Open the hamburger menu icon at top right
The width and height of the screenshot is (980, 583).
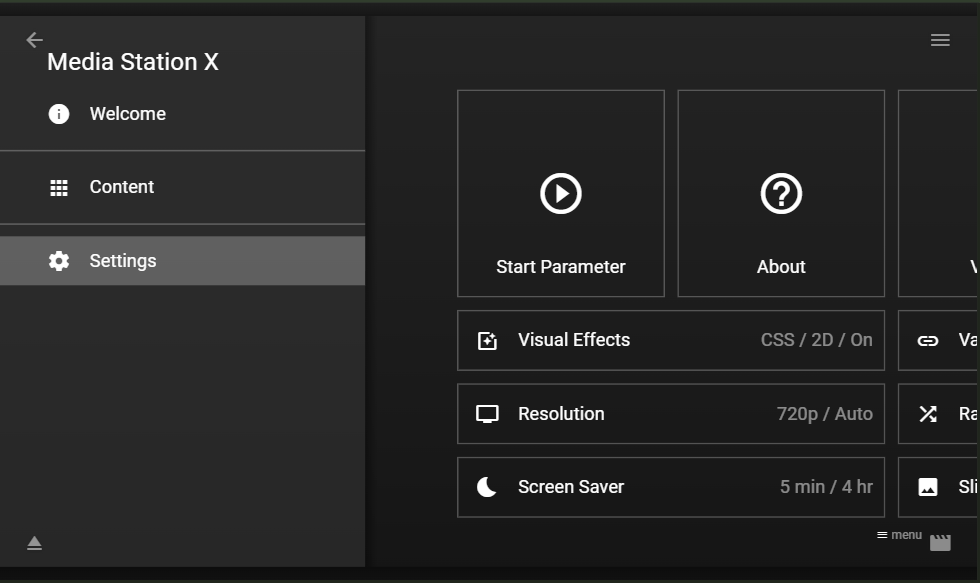[x=940, y=40]
